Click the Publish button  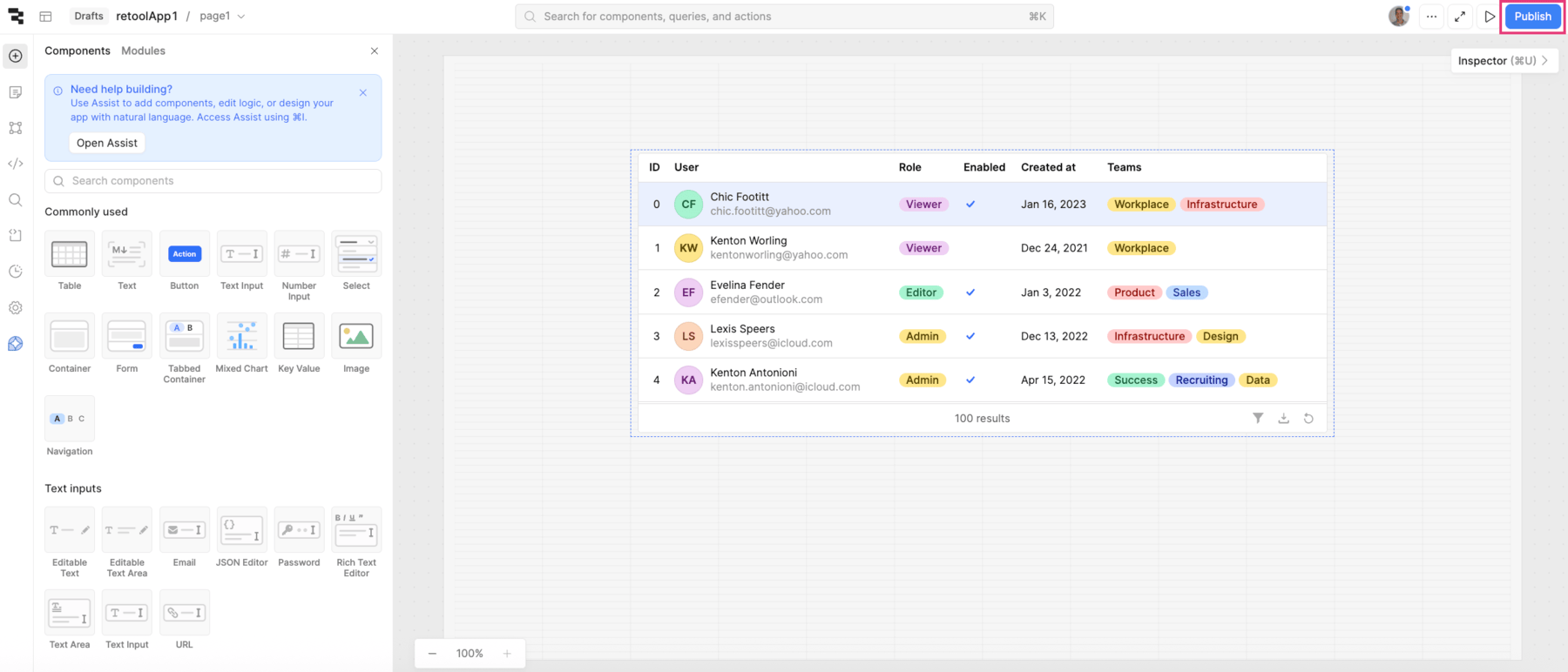click(1532, 17)
